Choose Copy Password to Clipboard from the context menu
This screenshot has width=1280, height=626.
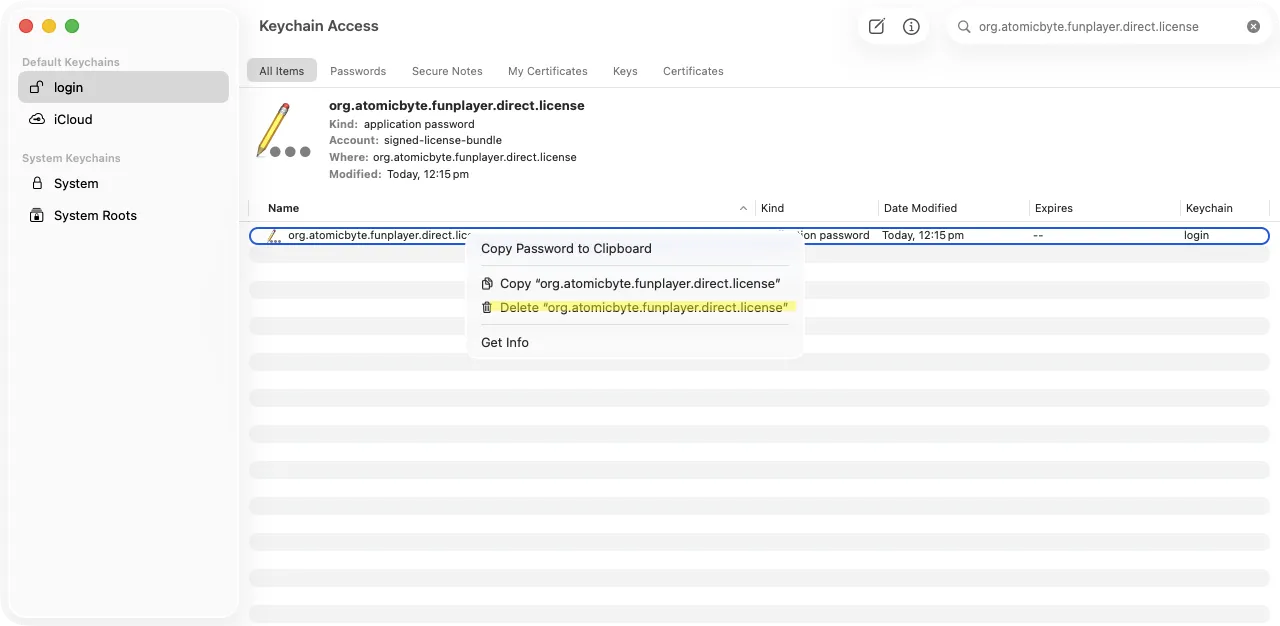click(636, 248)
